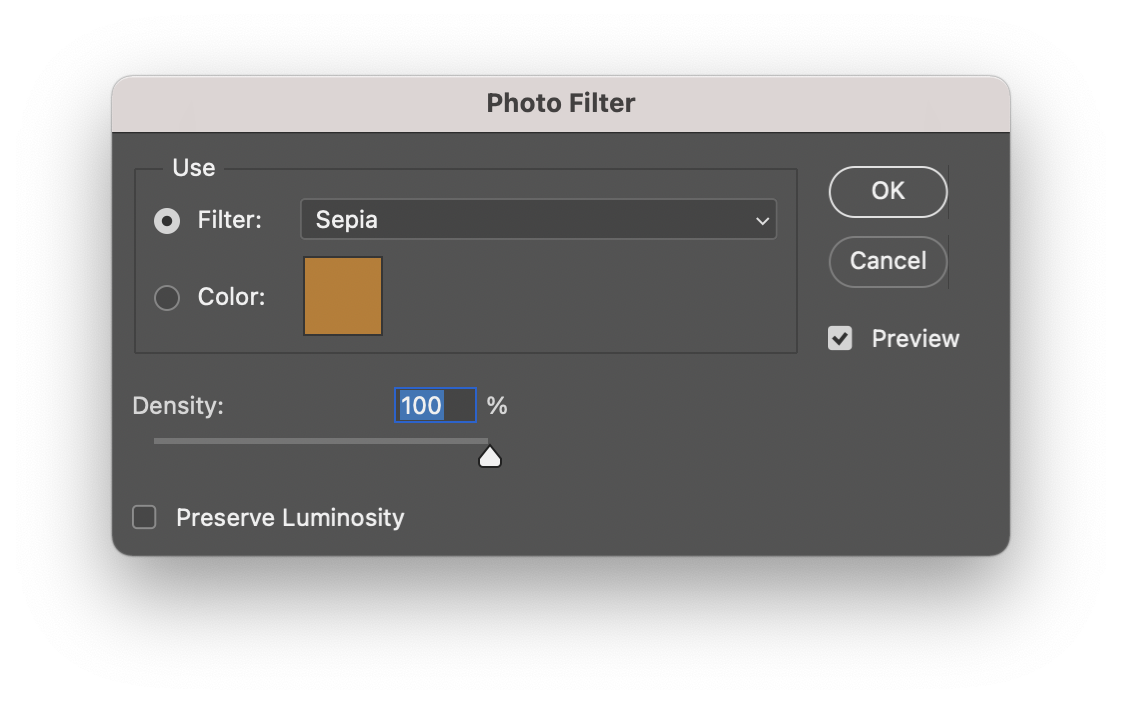Confirm the dialog with OK
This screenshot has width=1122, height=704.
tap(887, 191)
